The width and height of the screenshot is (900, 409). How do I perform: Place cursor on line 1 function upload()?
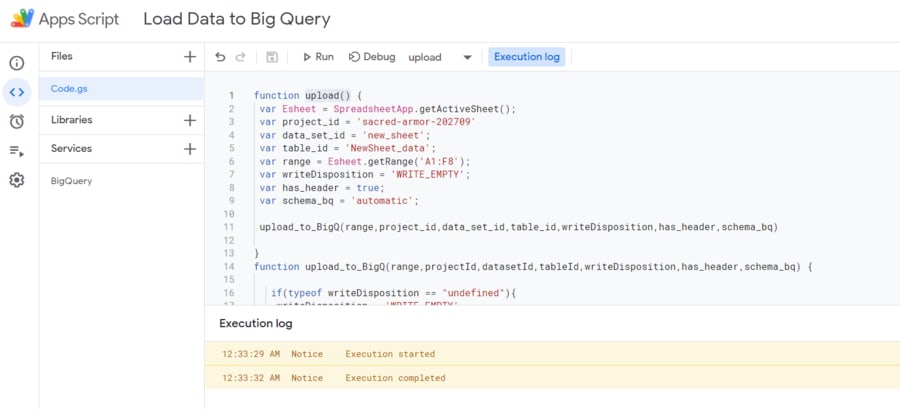(x=308, y=96)
